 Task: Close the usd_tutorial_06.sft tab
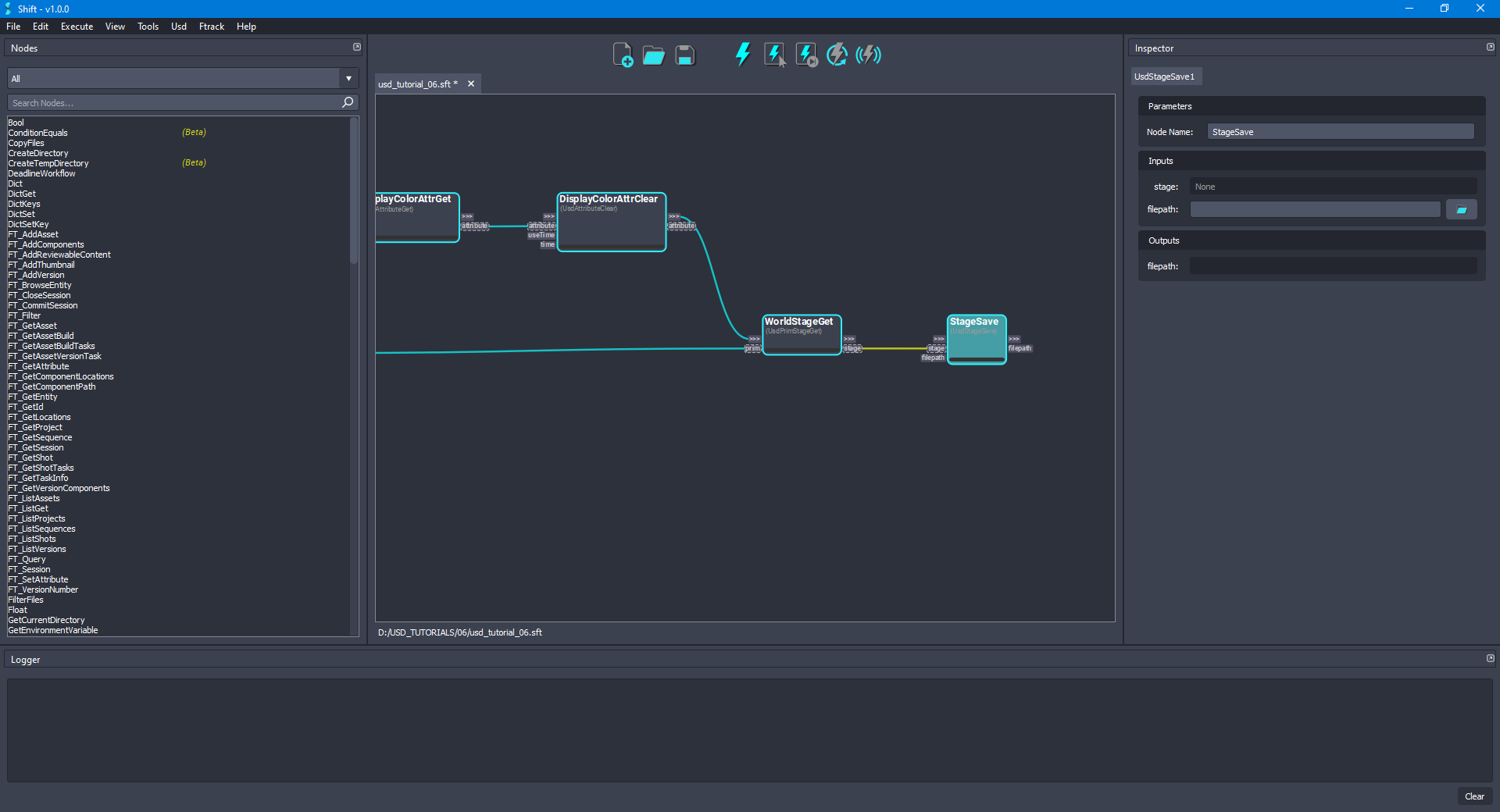(471, 84)
